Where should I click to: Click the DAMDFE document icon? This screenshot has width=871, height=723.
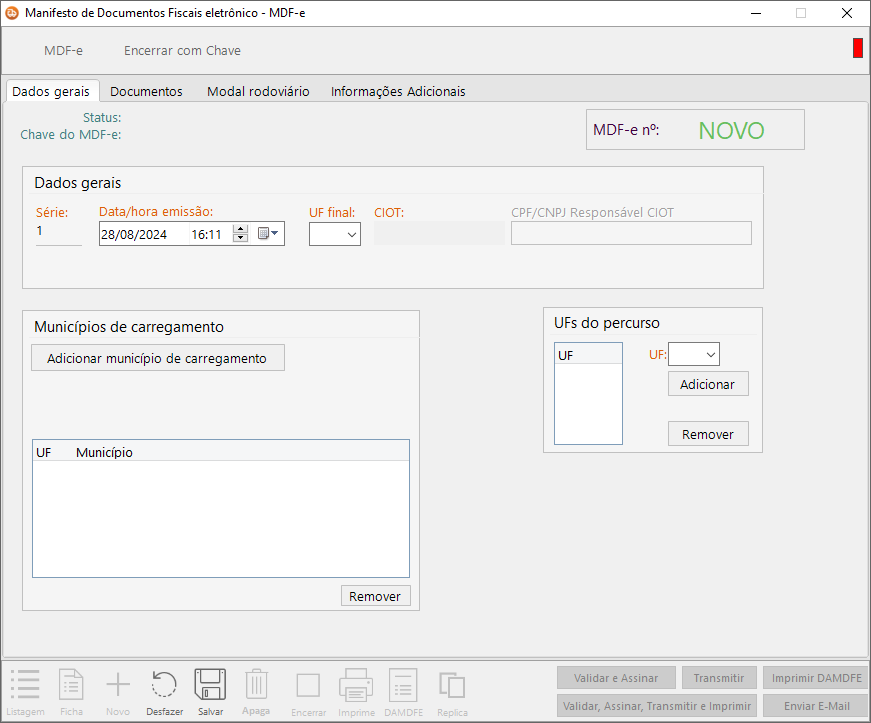tap(403, 686)
